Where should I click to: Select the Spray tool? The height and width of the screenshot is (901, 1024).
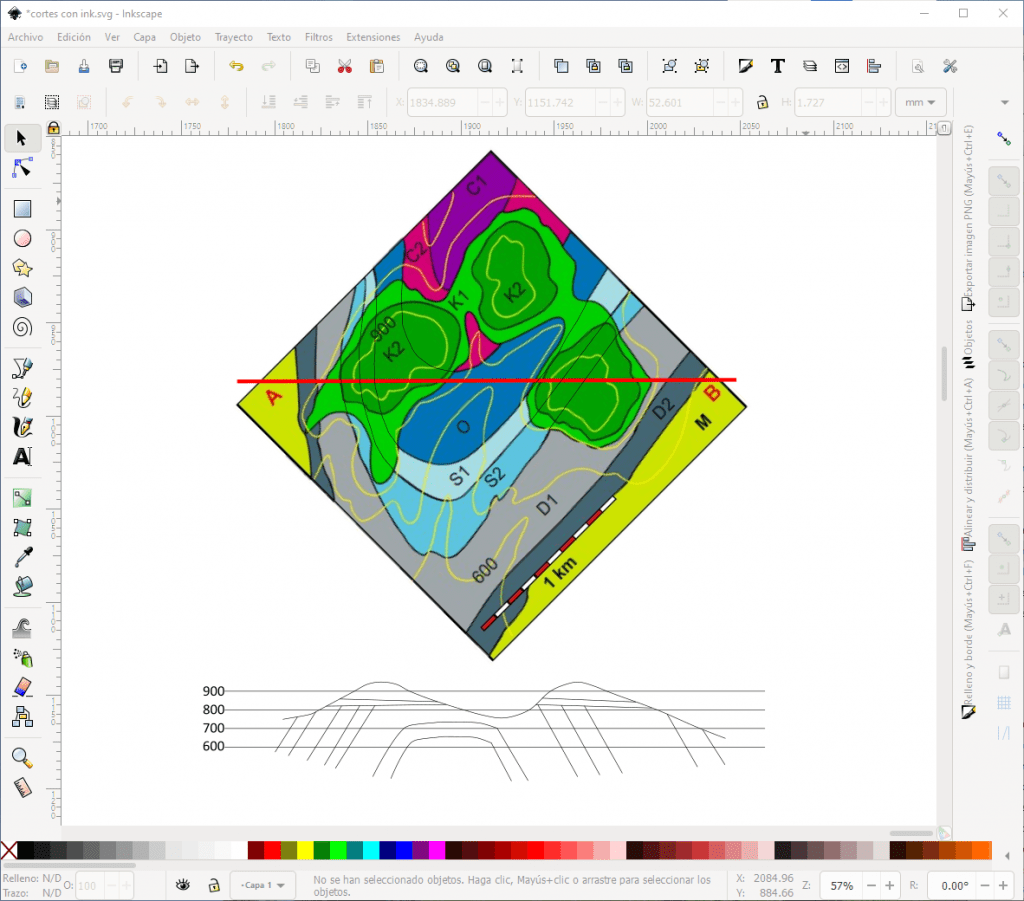[22, 657]
